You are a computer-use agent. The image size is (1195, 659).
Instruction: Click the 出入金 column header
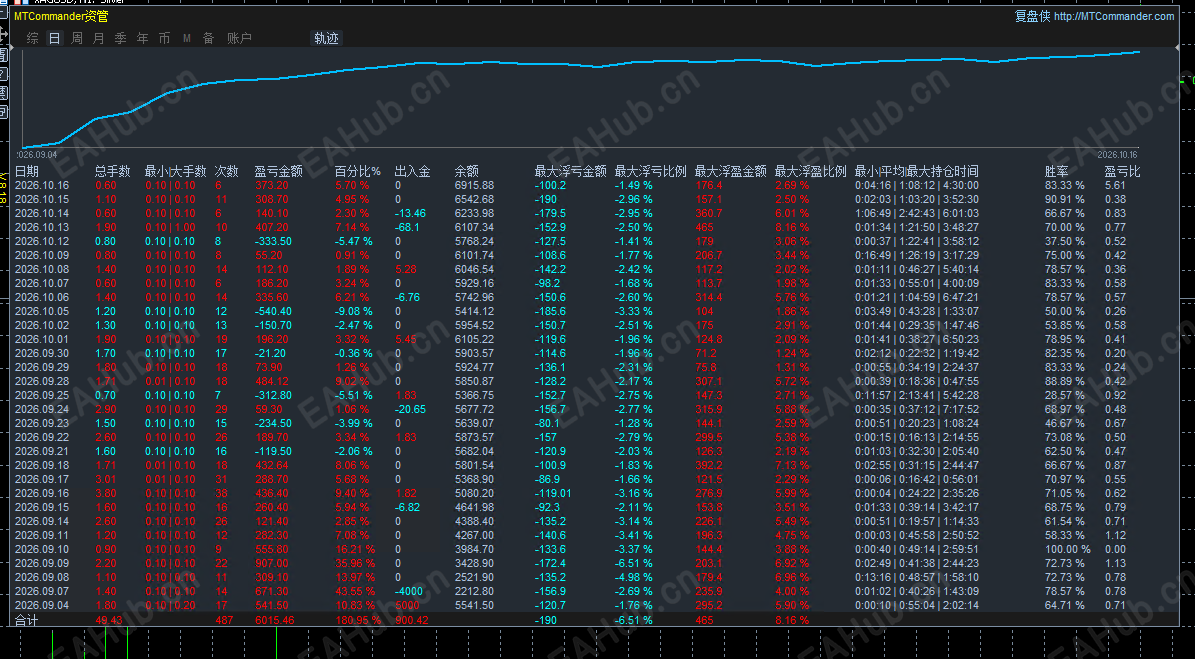pyautogui.click(x=412, y=171)
